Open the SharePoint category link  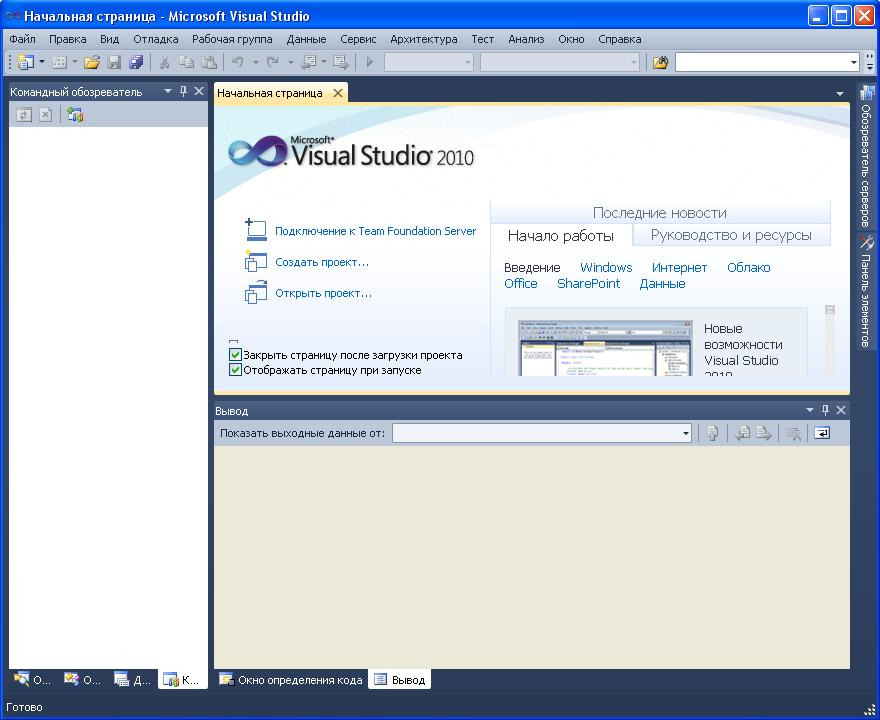pos(588,283)
